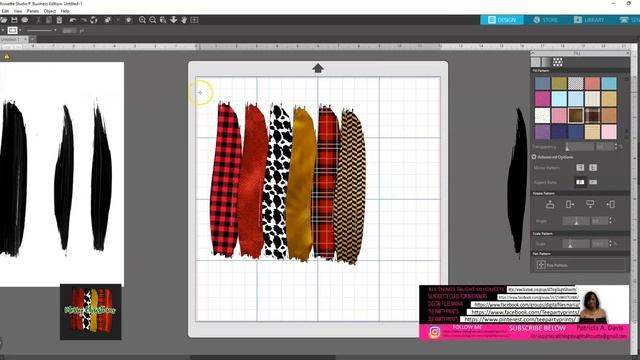Switch to the pattern fill tab
640x360 pixels.
[x=558, y=62]
